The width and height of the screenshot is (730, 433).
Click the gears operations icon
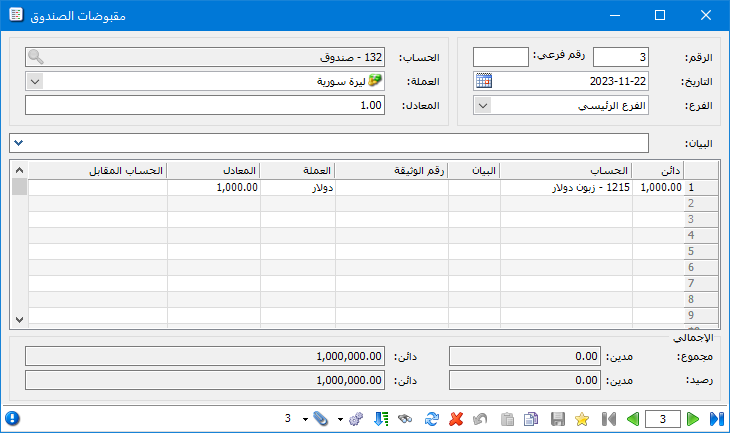tap(356, 419)
